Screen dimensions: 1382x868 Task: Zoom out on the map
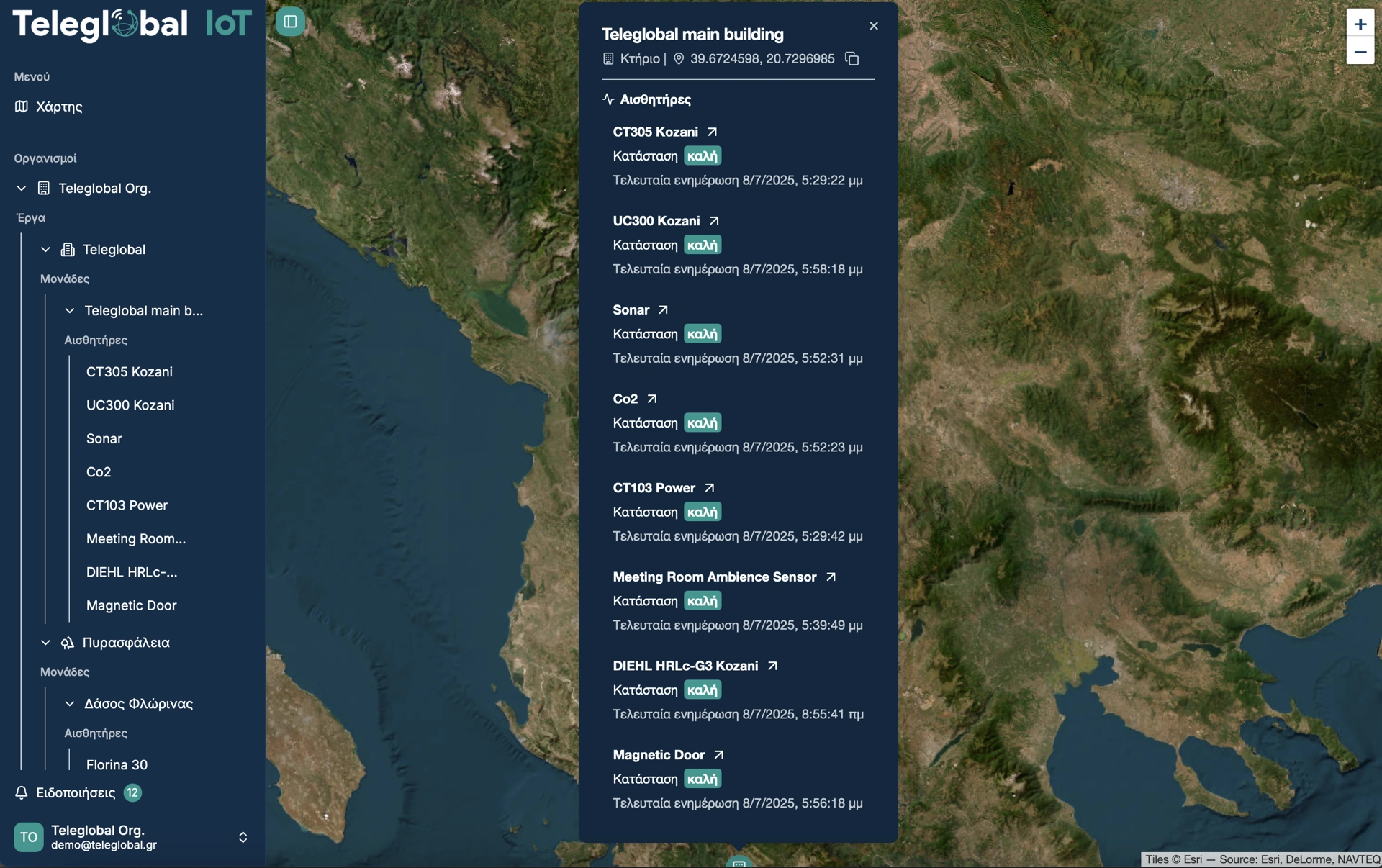coord(1360,52)
